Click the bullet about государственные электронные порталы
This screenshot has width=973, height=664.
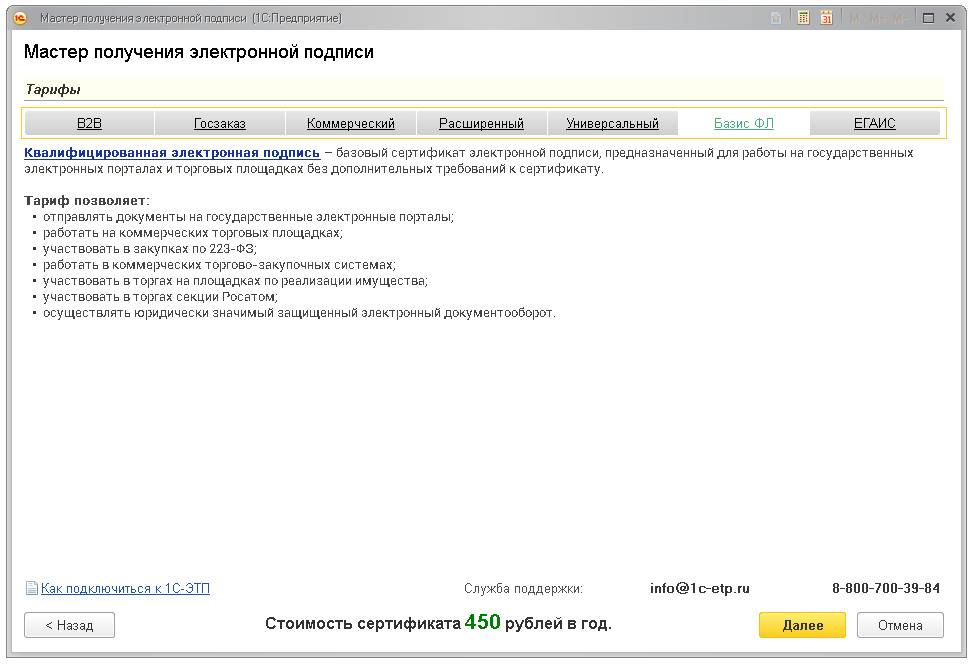(x=248, y=217)
